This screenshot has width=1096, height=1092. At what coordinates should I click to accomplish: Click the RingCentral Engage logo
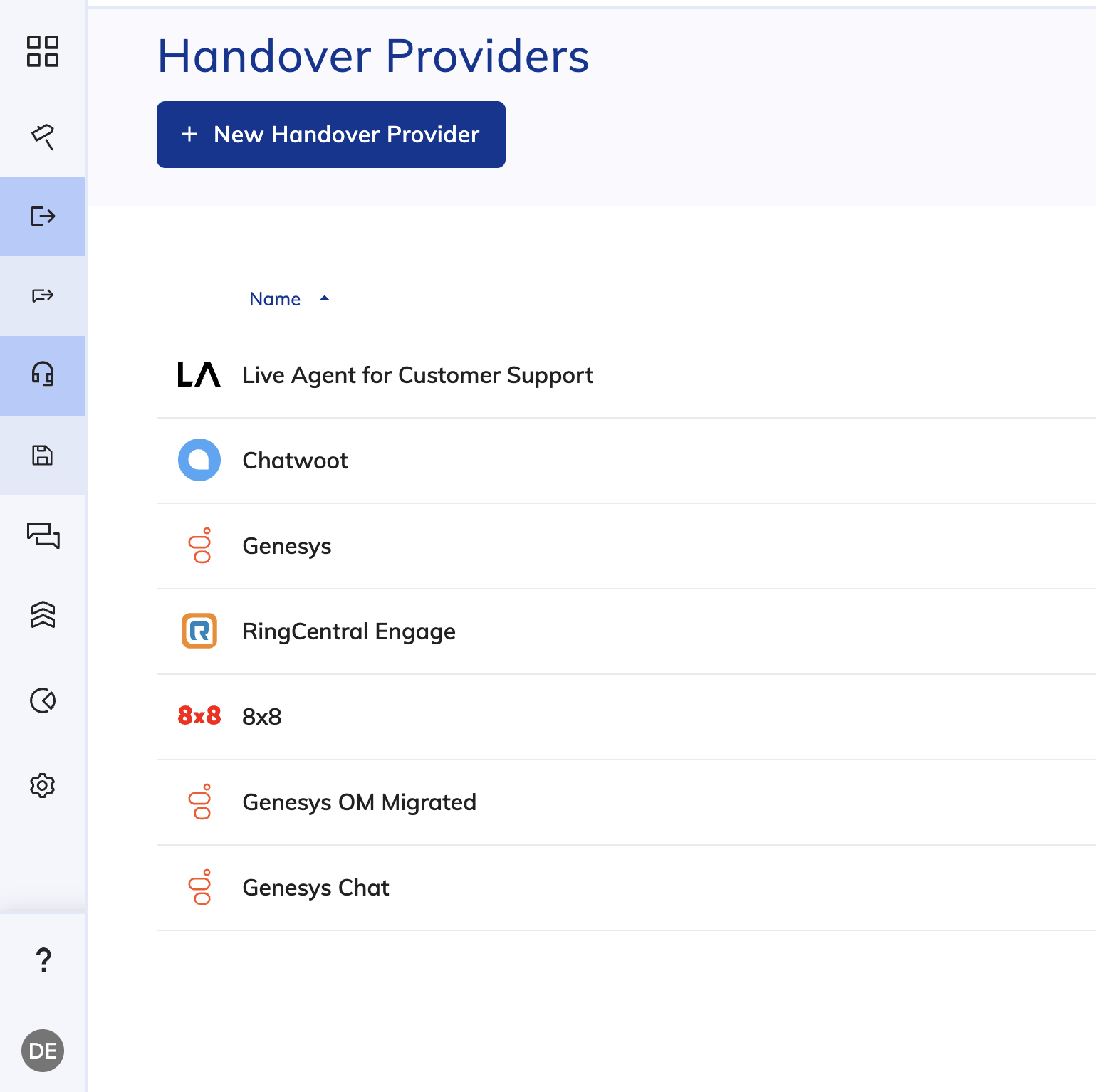click(199, 631)
